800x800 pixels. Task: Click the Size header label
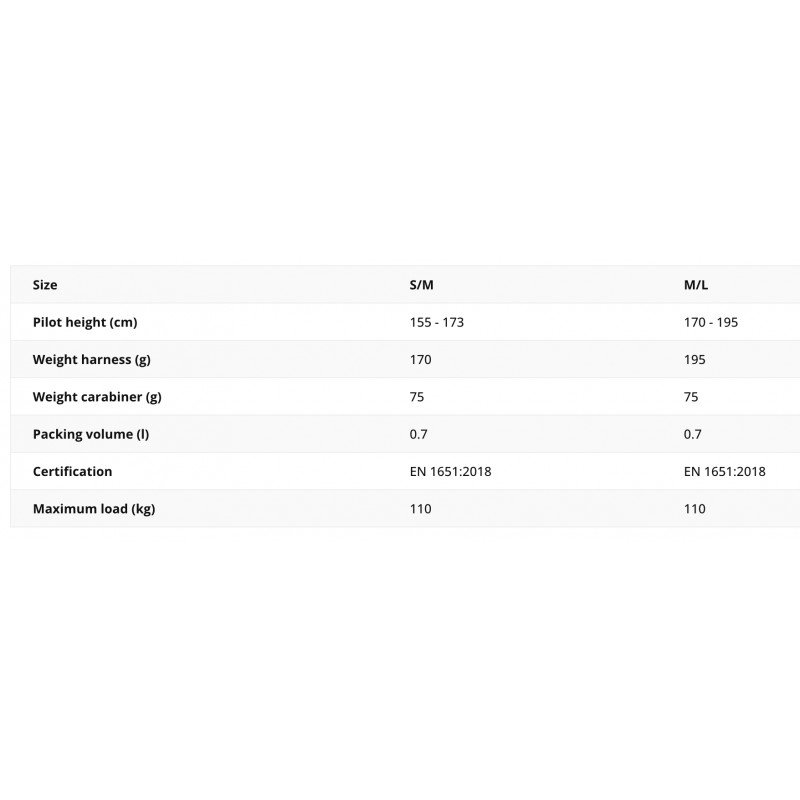pos(45,285)
